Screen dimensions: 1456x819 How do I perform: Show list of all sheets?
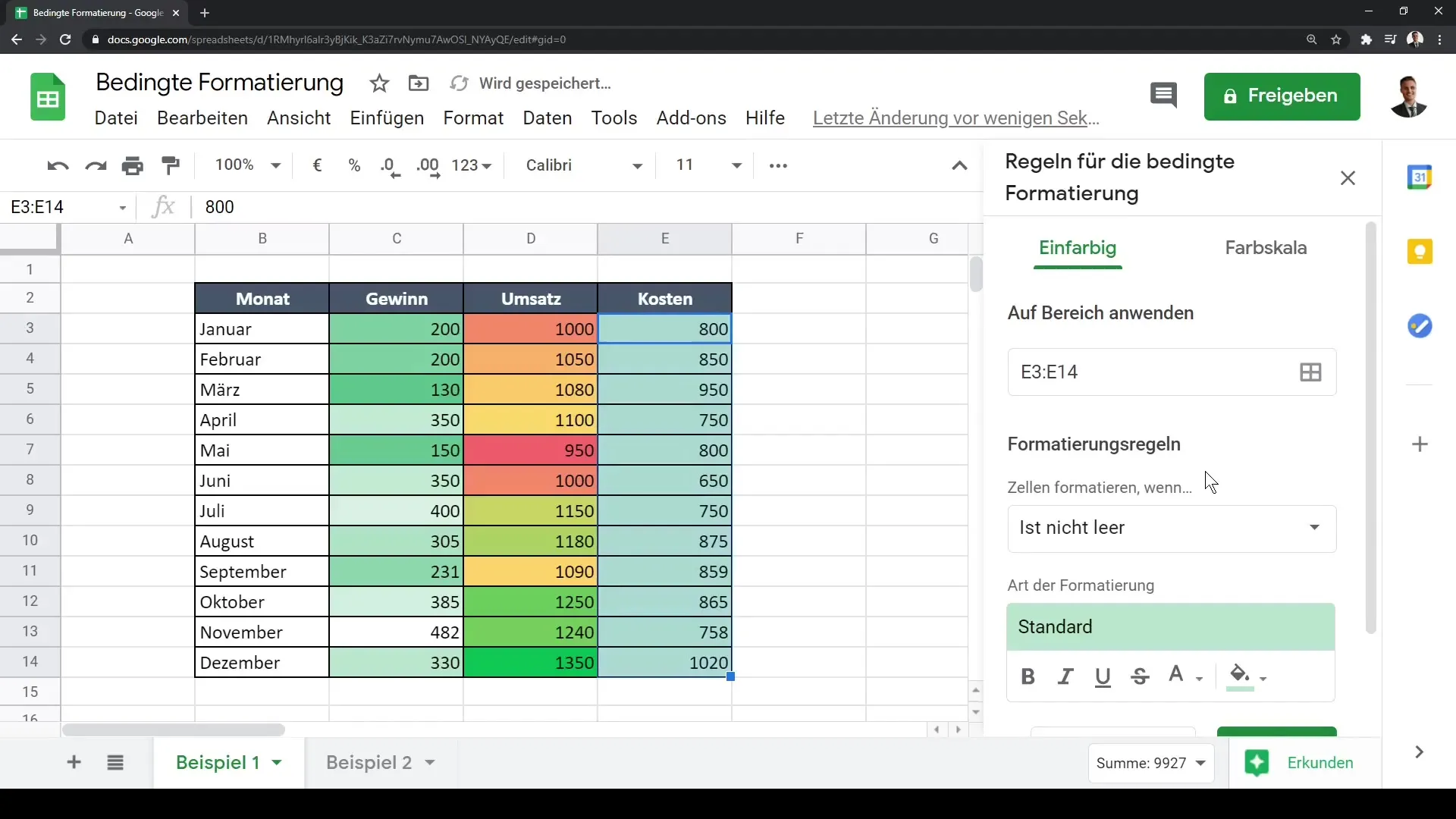115,762
